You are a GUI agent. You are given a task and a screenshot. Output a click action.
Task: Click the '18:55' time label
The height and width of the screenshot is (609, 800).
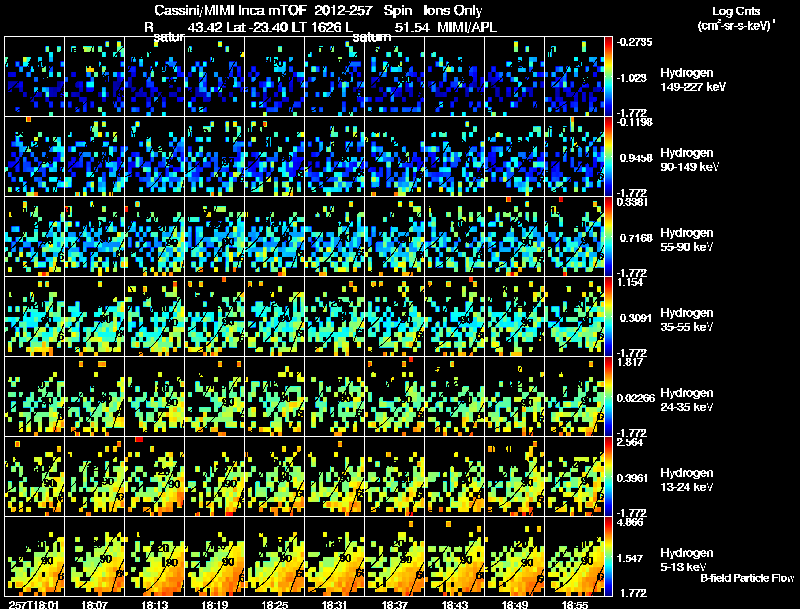tap(574, 604)
